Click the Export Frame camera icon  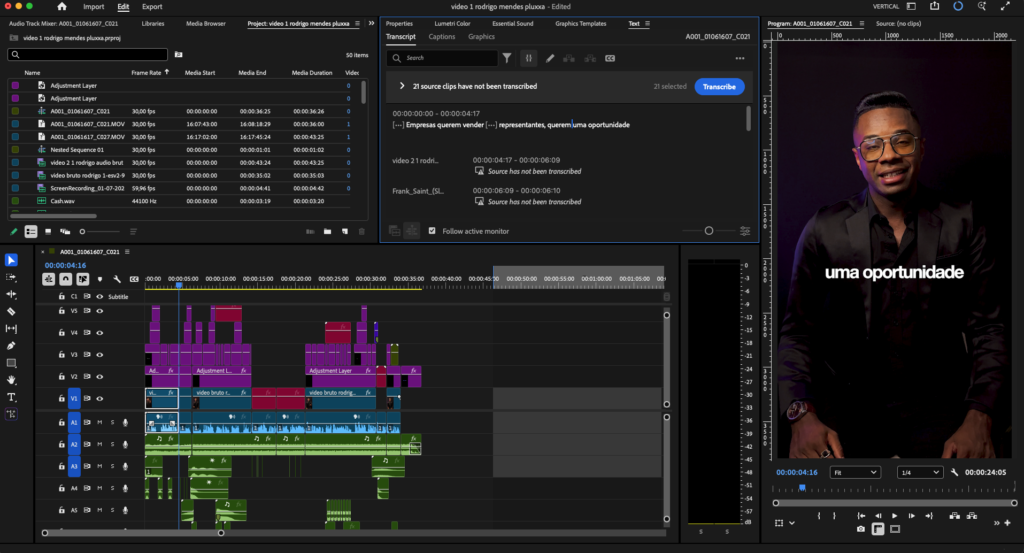click(861, 529)
